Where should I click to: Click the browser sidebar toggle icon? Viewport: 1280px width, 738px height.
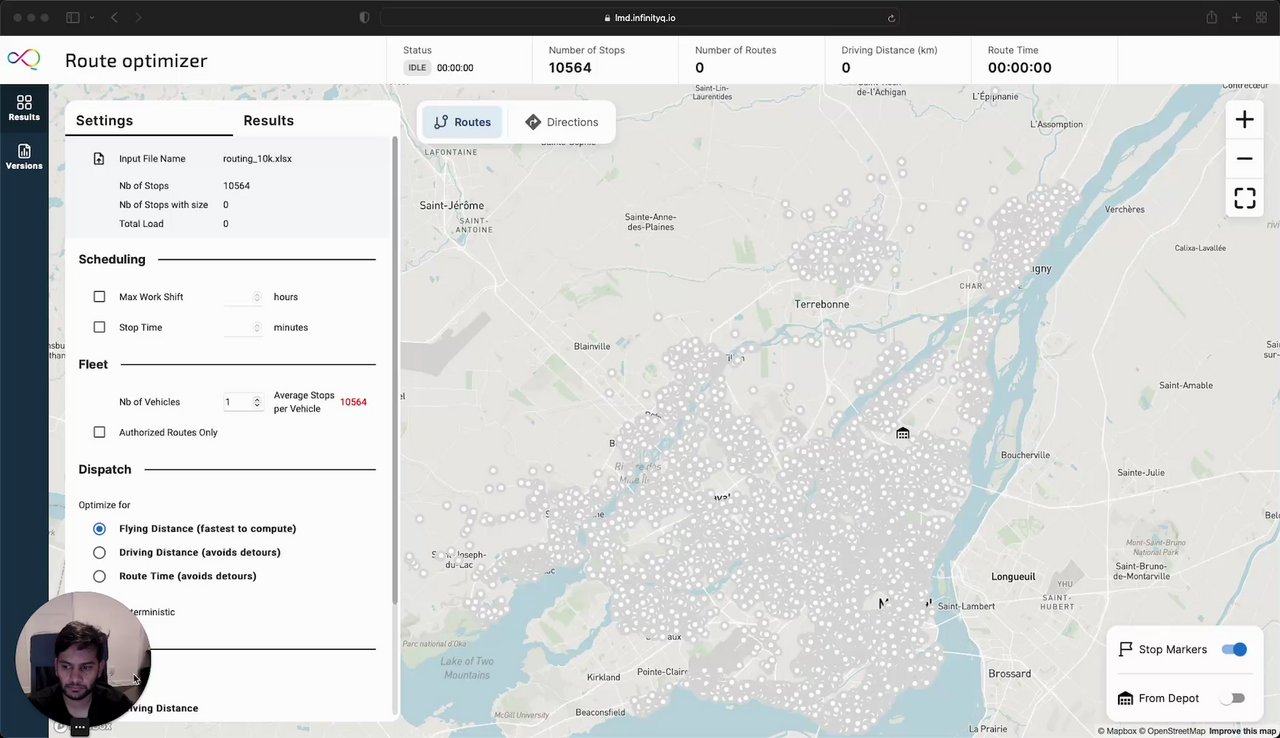[72, 18]
